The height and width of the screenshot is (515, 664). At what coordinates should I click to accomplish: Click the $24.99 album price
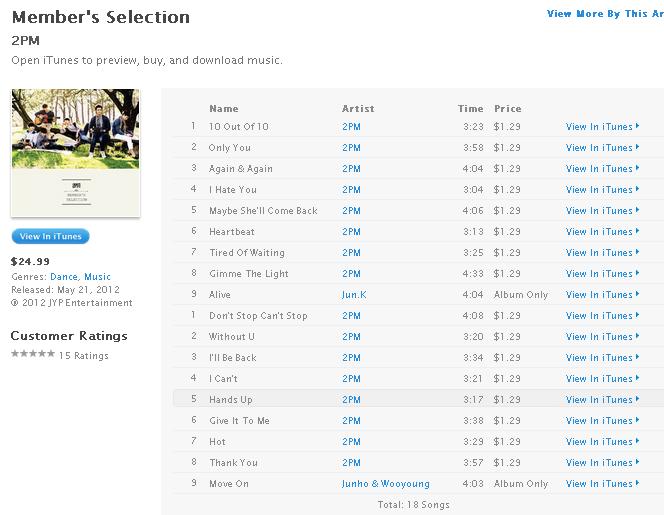click(30, 262)
